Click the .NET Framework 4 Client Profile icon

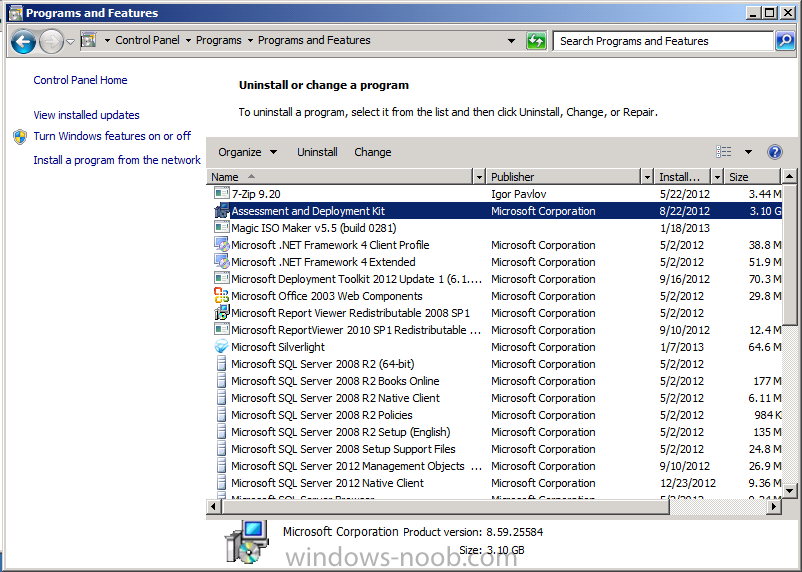click(x=221, y=245)
